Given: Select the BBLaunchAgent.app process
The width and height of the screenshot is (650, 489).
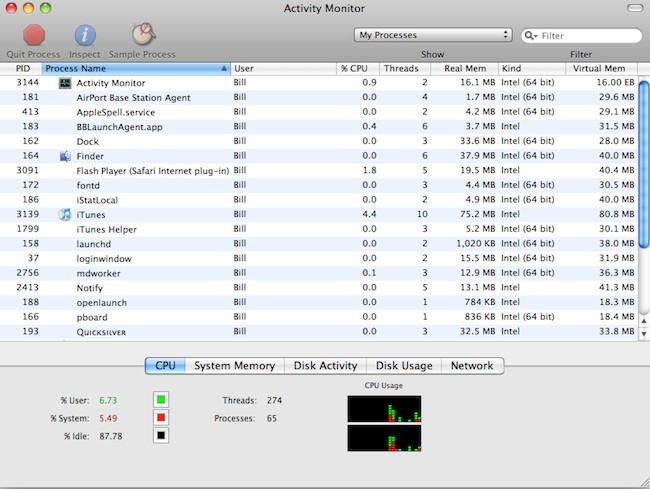Looking at the screenshot, I should click(318, 127).
